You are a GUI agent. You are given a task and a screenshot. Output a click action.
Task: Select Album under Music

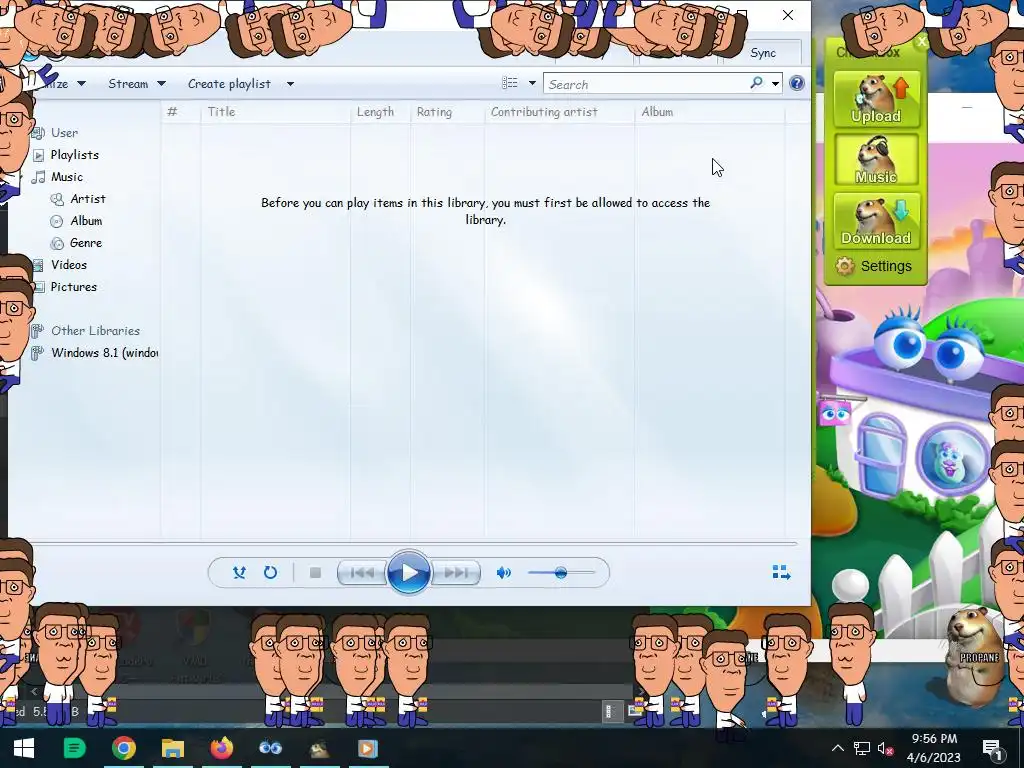(86, 221)
